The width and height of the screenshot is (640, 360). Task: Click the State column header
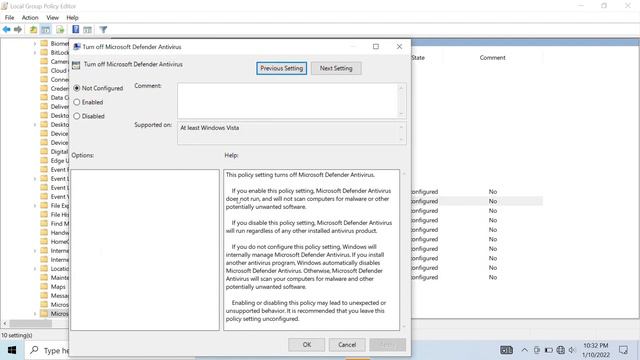pyautogui.click(x=418, y=58)
